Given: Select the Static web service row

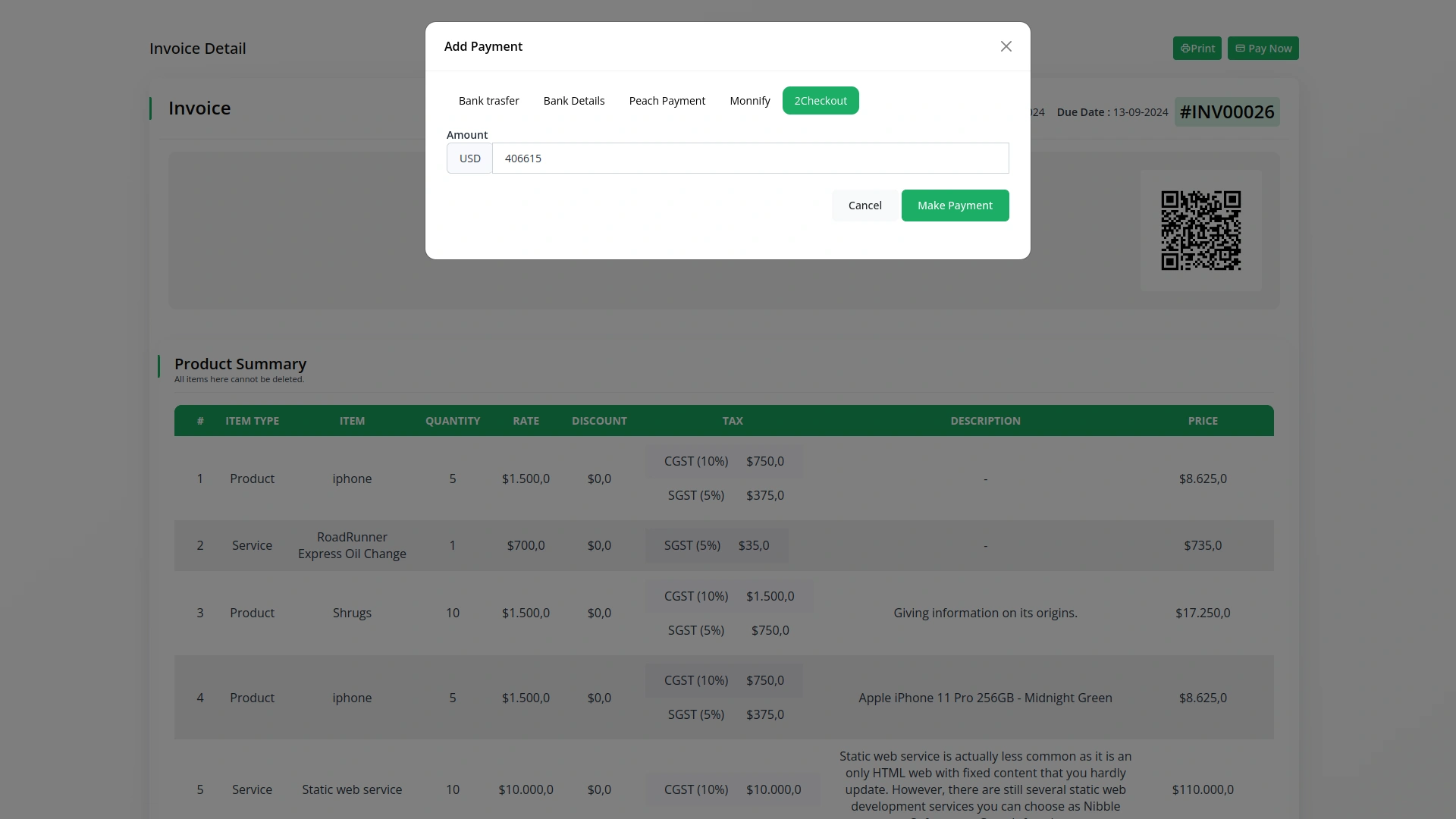Looking at the screenshot, I should click(352, 789).
